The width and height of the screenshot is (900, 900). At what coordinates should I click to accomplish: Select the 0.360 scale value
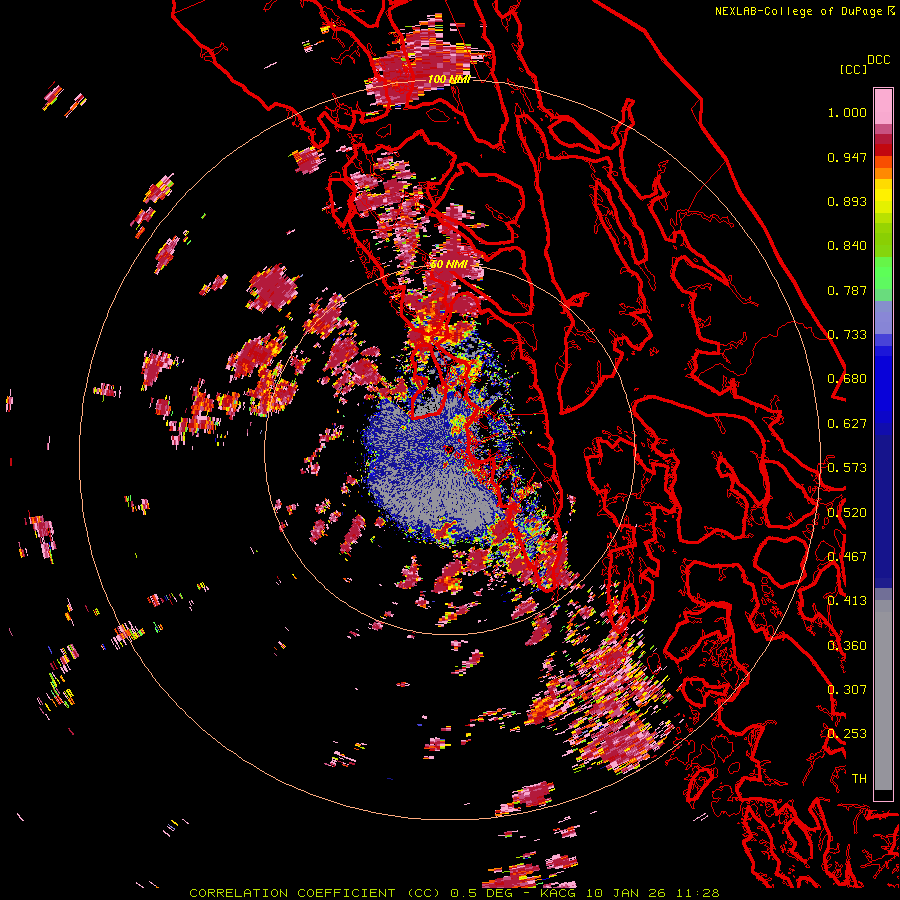coord(847,645)
